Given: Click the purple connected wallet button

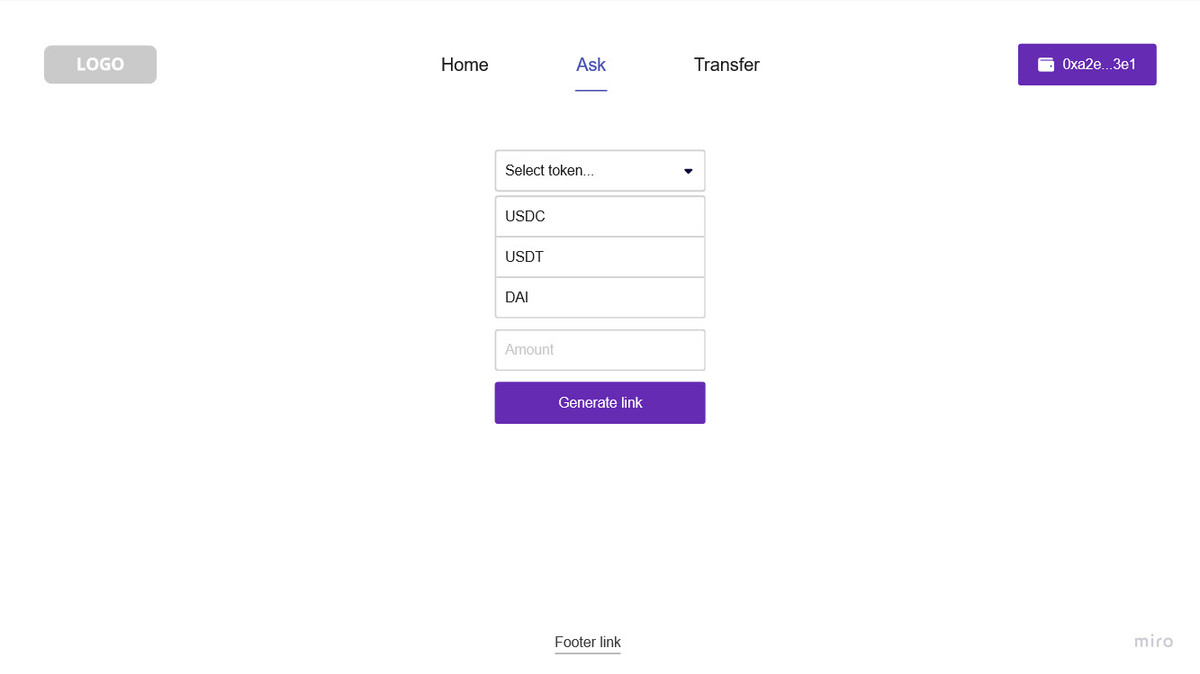Looking at the screenshot, I should click(x=1087, y=65).
